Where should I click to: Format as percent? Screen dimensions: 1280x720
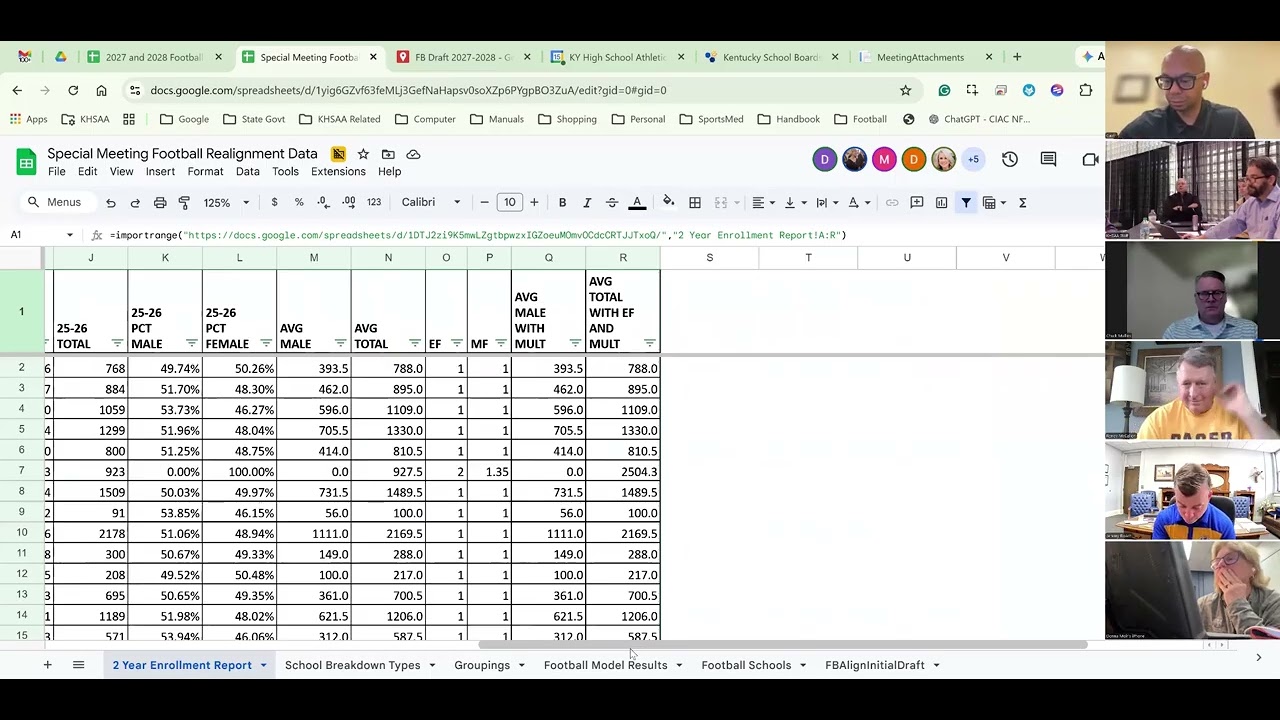tap(299, 202)
